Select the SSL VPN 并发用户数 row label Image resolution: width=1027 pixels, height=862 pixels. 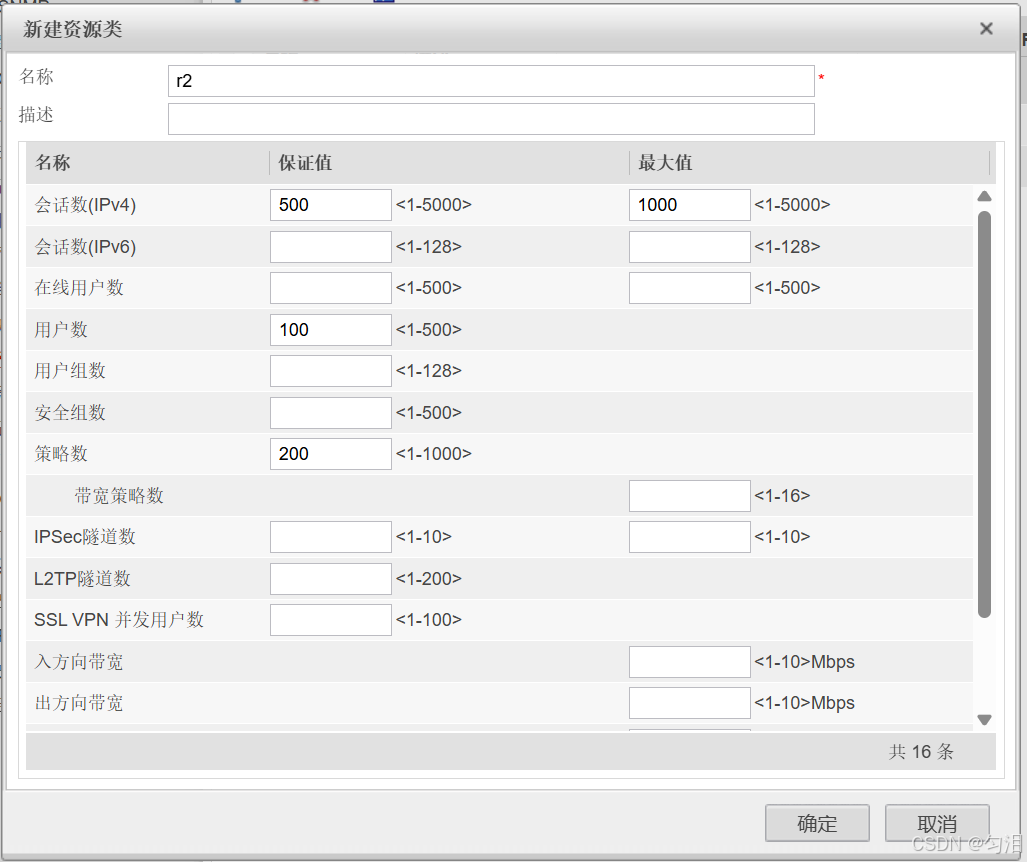[119, 620]
